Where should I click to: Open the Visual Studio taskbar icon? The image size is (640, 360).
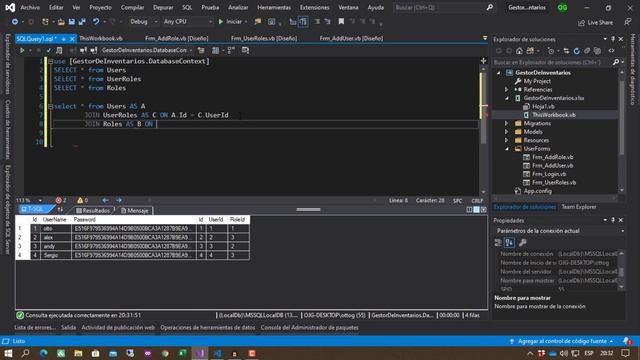200,353
